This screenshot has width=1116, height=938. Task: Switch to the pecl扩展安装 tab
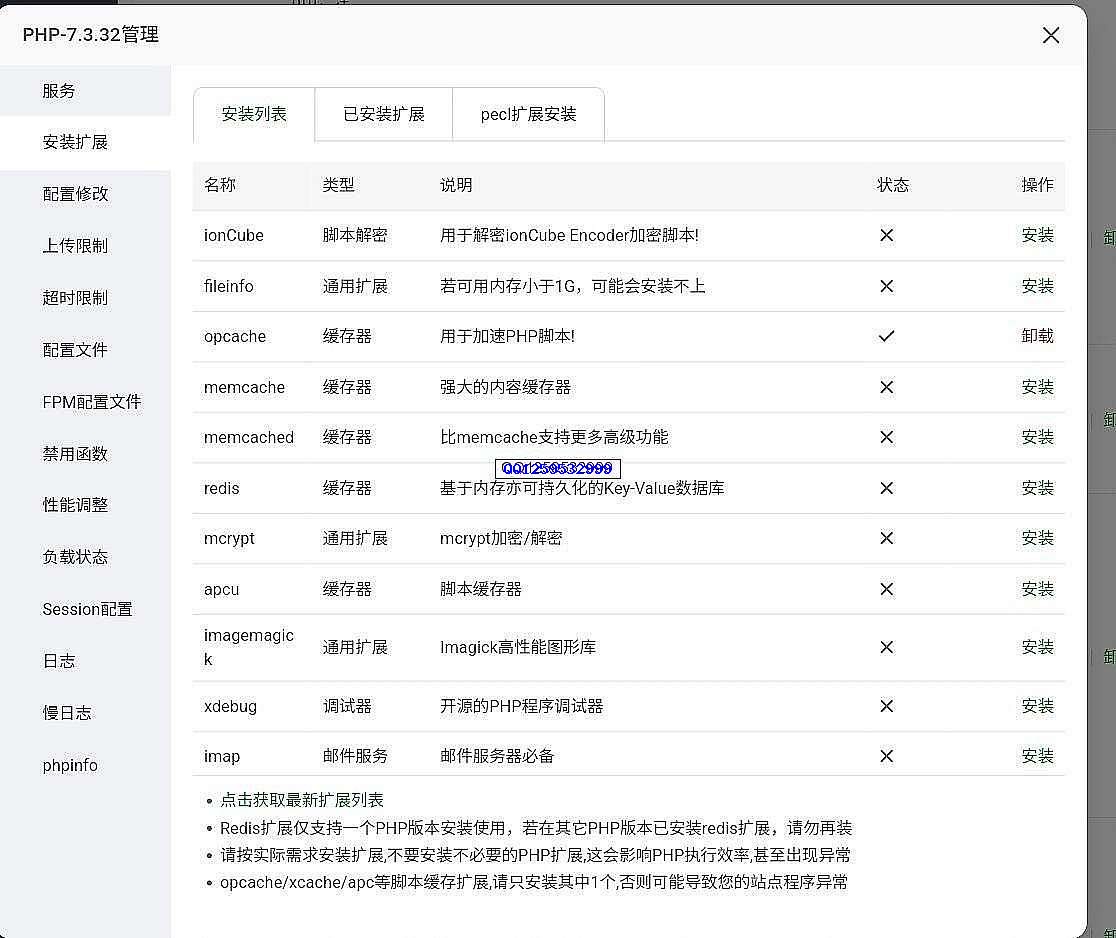[x=528, y=114]
